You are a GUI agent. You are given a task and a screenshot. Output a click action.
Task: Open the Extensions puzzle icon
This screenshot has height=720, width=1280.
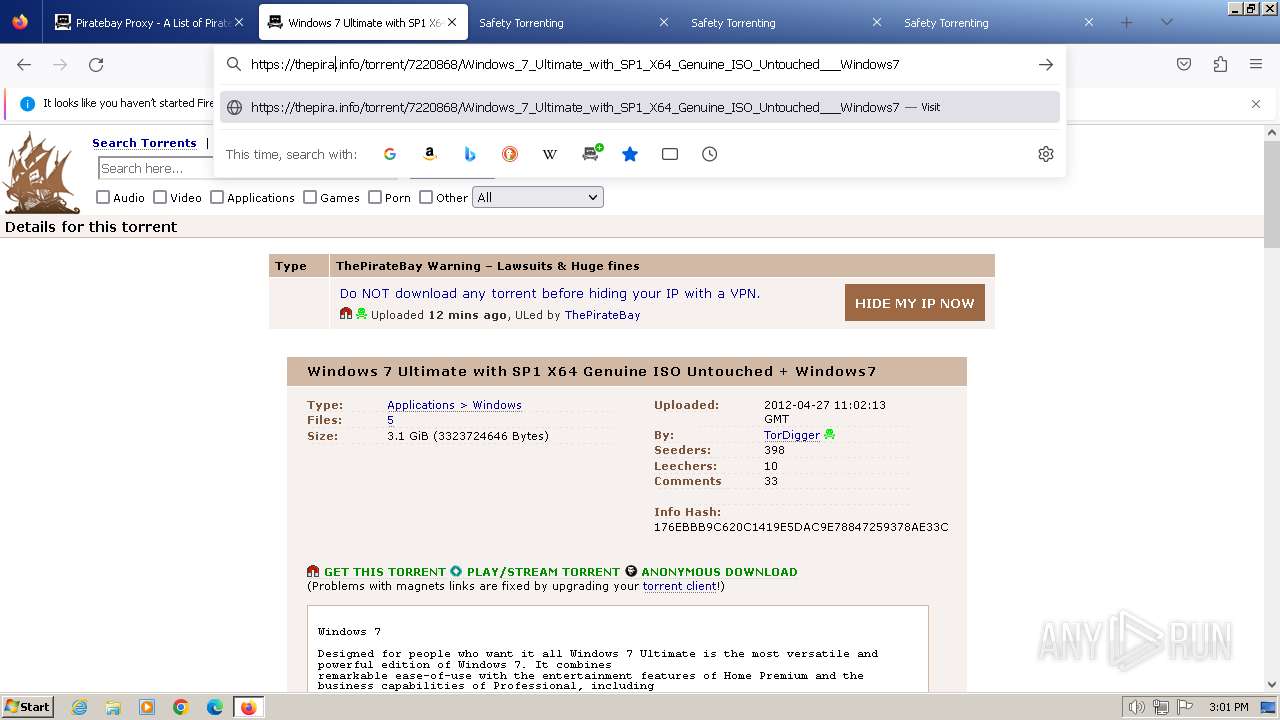(1220, 64)
